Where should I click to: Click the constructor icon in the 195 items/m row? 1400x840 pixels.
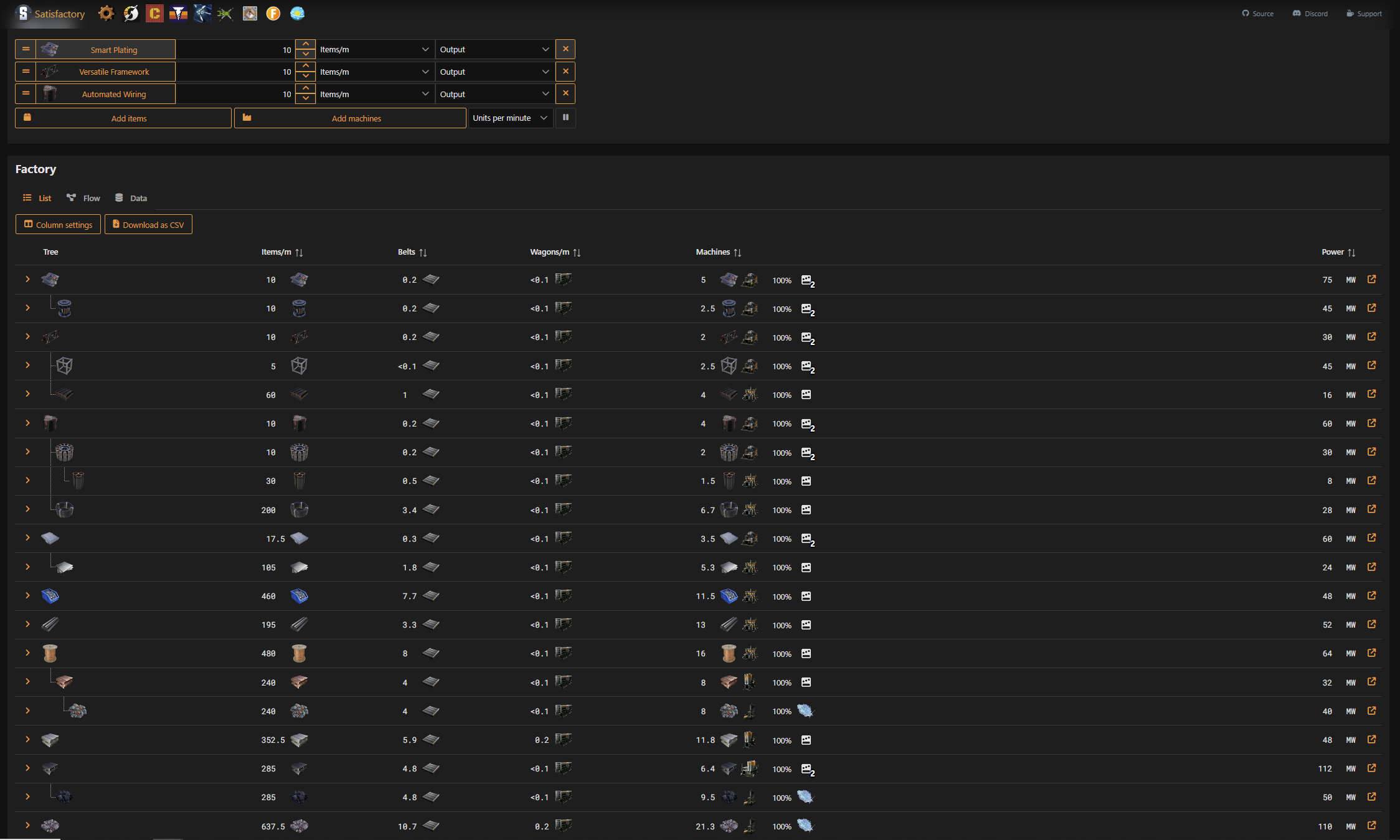click(x=750, y=625)
